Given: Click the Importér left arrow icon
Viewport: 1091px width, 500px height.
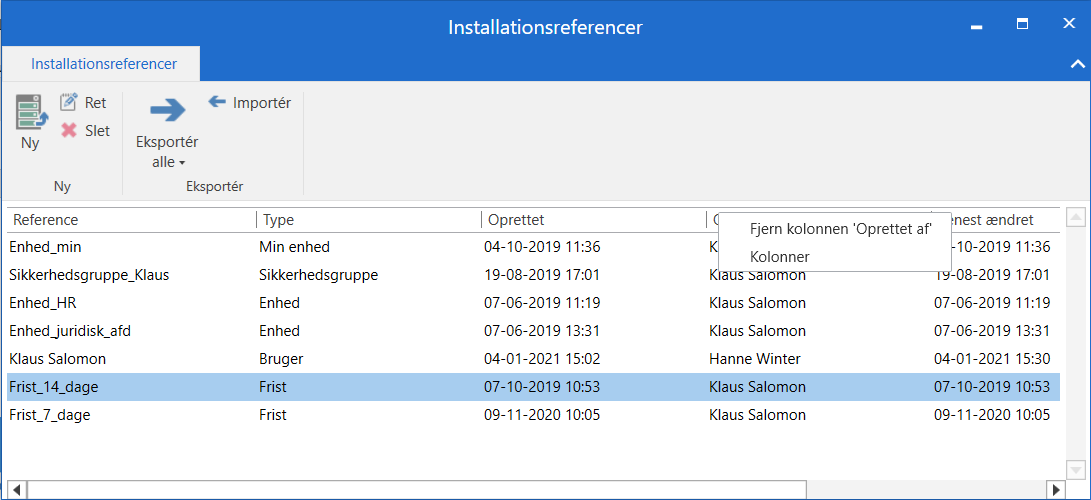Looking at the screenshot, I should click(217, 102).
